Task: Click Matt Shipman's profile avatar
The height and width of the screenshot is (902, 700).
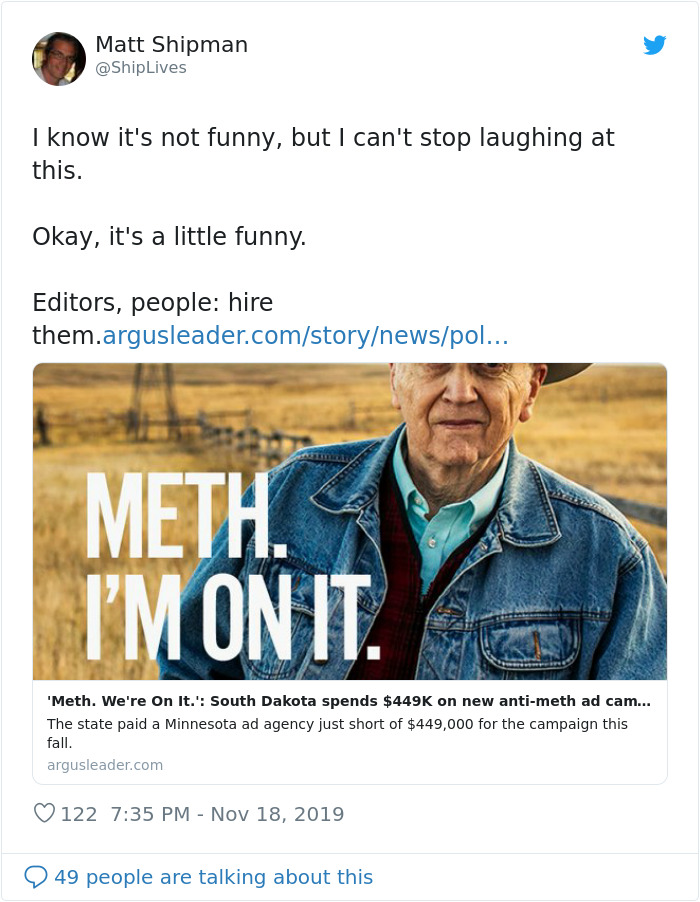Action: [x=59, y=58]
